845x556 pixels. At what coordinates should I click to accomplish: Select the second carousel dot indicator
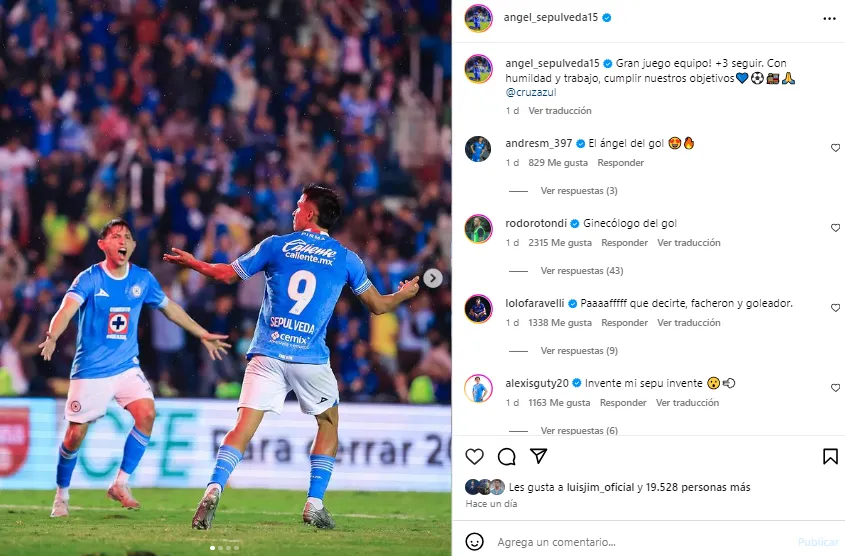(220, 548)
